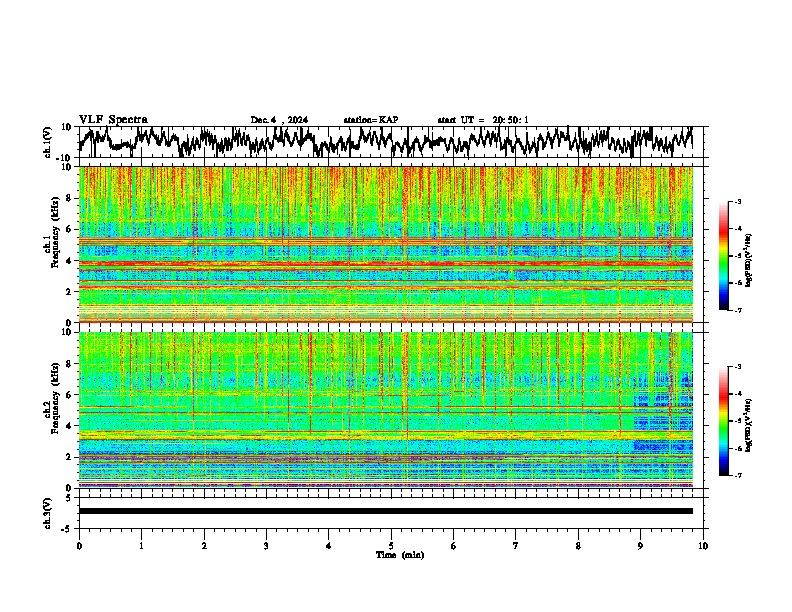Click the '-5' tick on the ch.3 voltage axis
The width and height of the screenshot is (792, 612).
[67, 529]
